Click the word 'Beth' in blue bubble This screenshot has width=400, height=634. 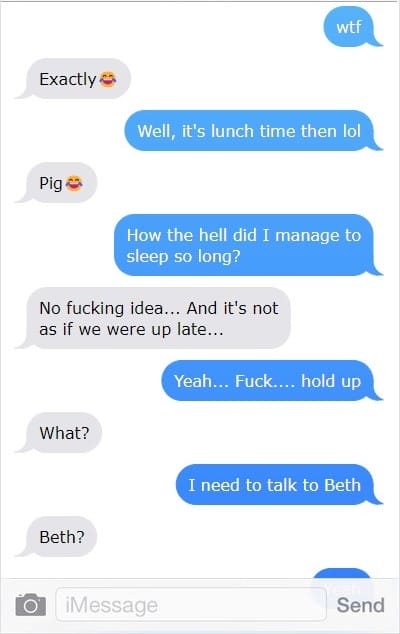click(342, 485)
